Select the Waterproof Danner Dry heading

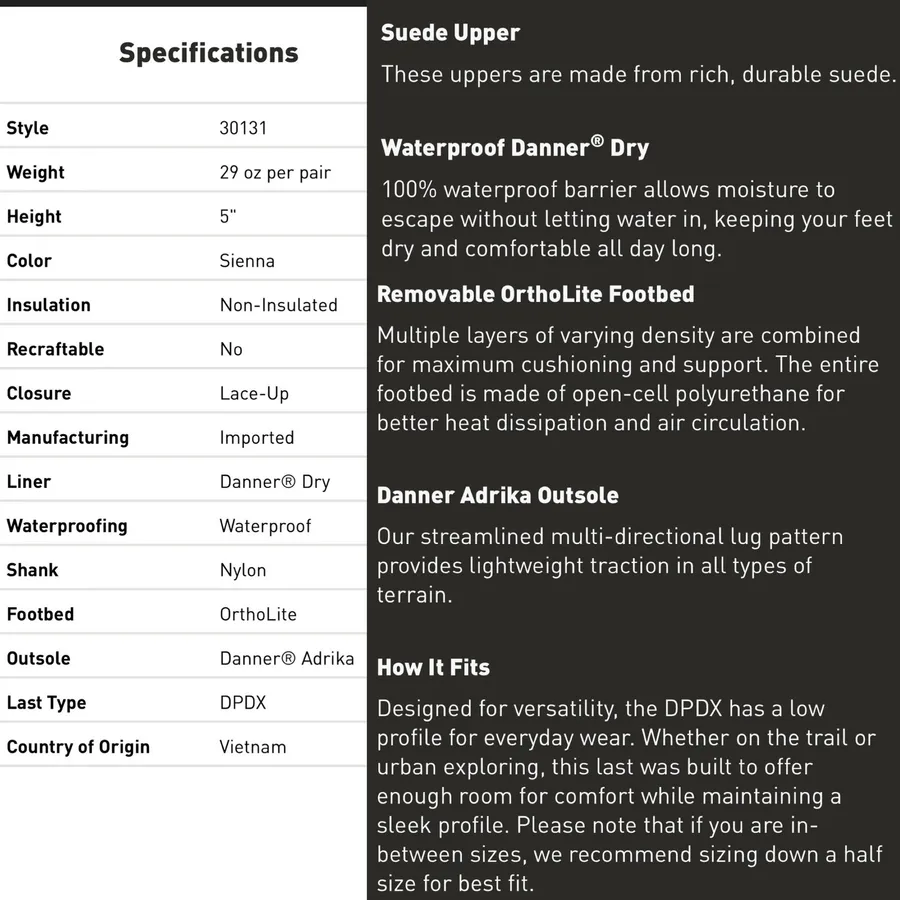[x=515, y=148]
